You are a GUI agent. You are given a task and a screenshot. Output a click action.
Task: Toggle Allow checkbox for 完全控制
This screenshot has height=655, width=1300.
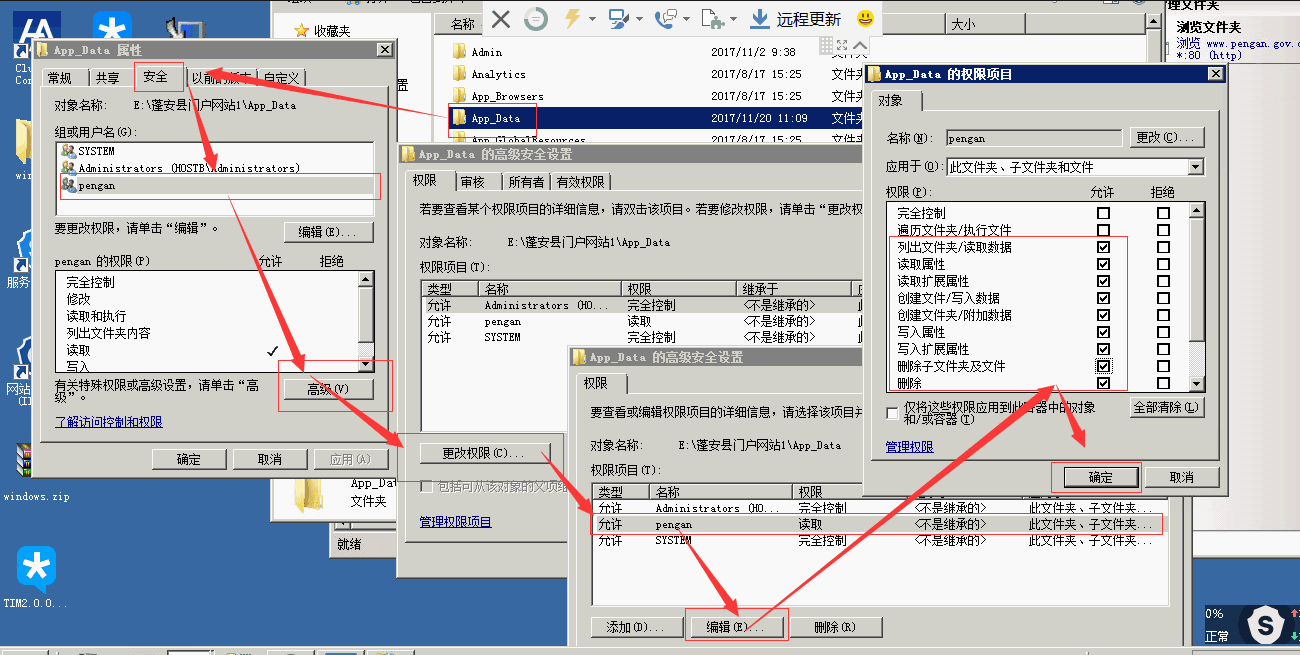tap(1103, 213)
